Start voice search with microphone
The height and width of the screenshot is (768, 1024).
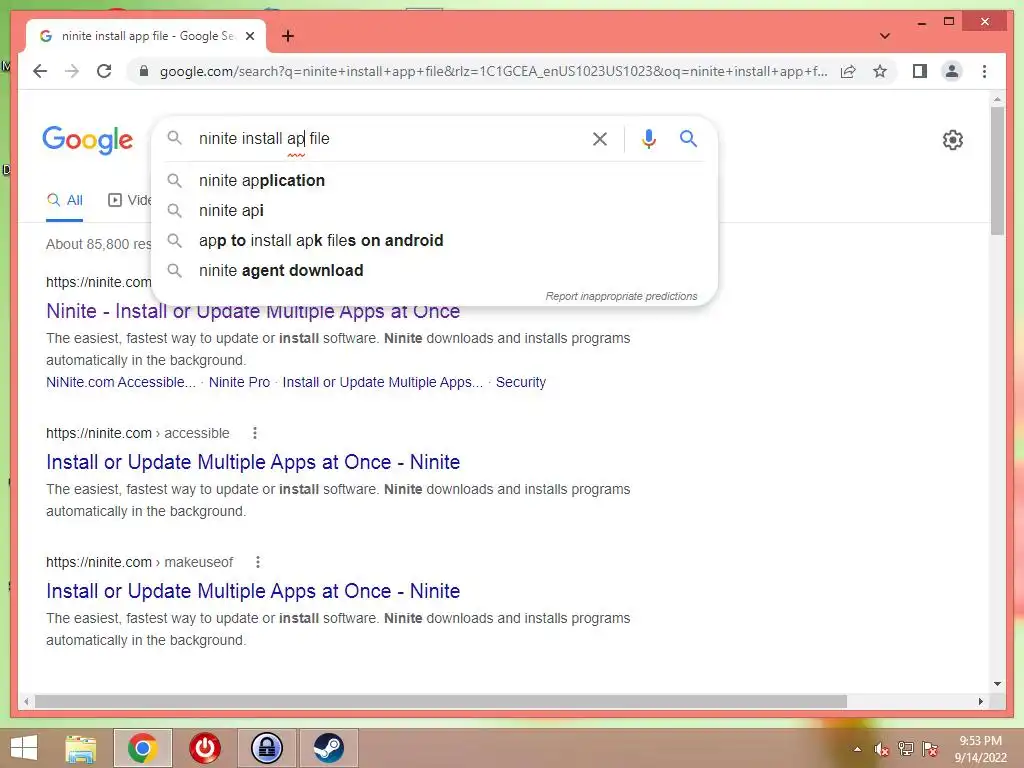point(648,138)
